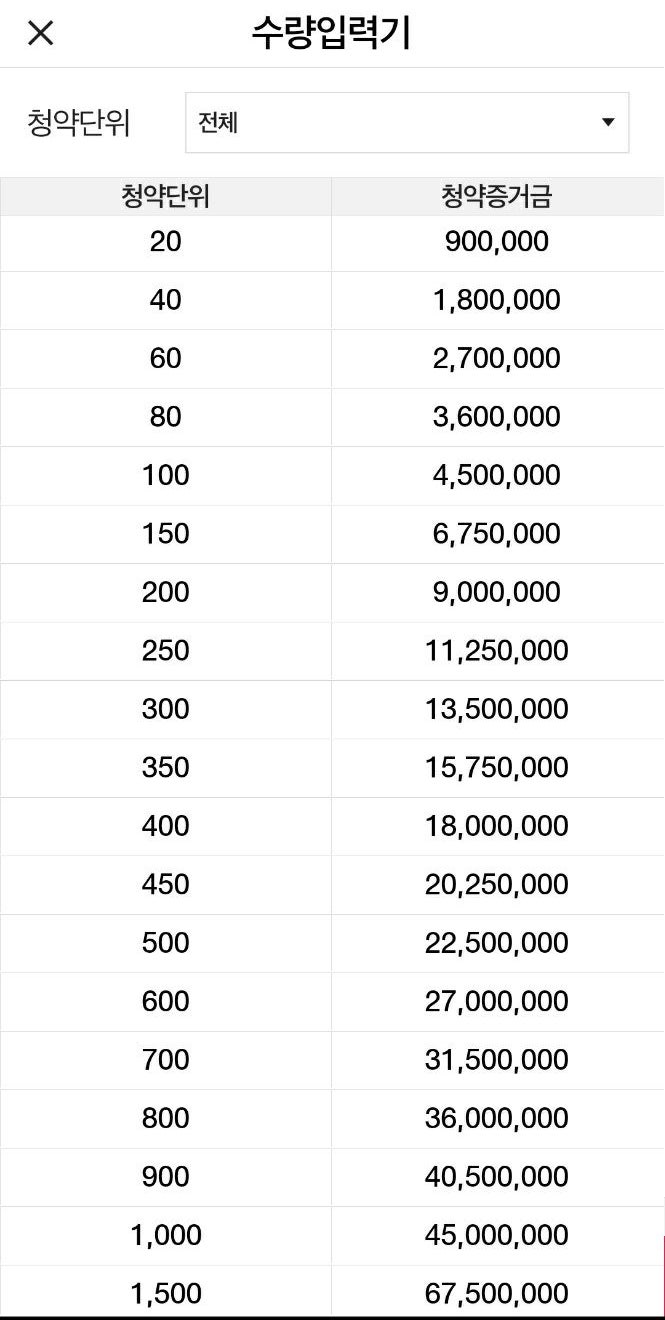The image size is (665, 1320).
Task: Choose the 1,500 unit row
Action: [166, 1293]
